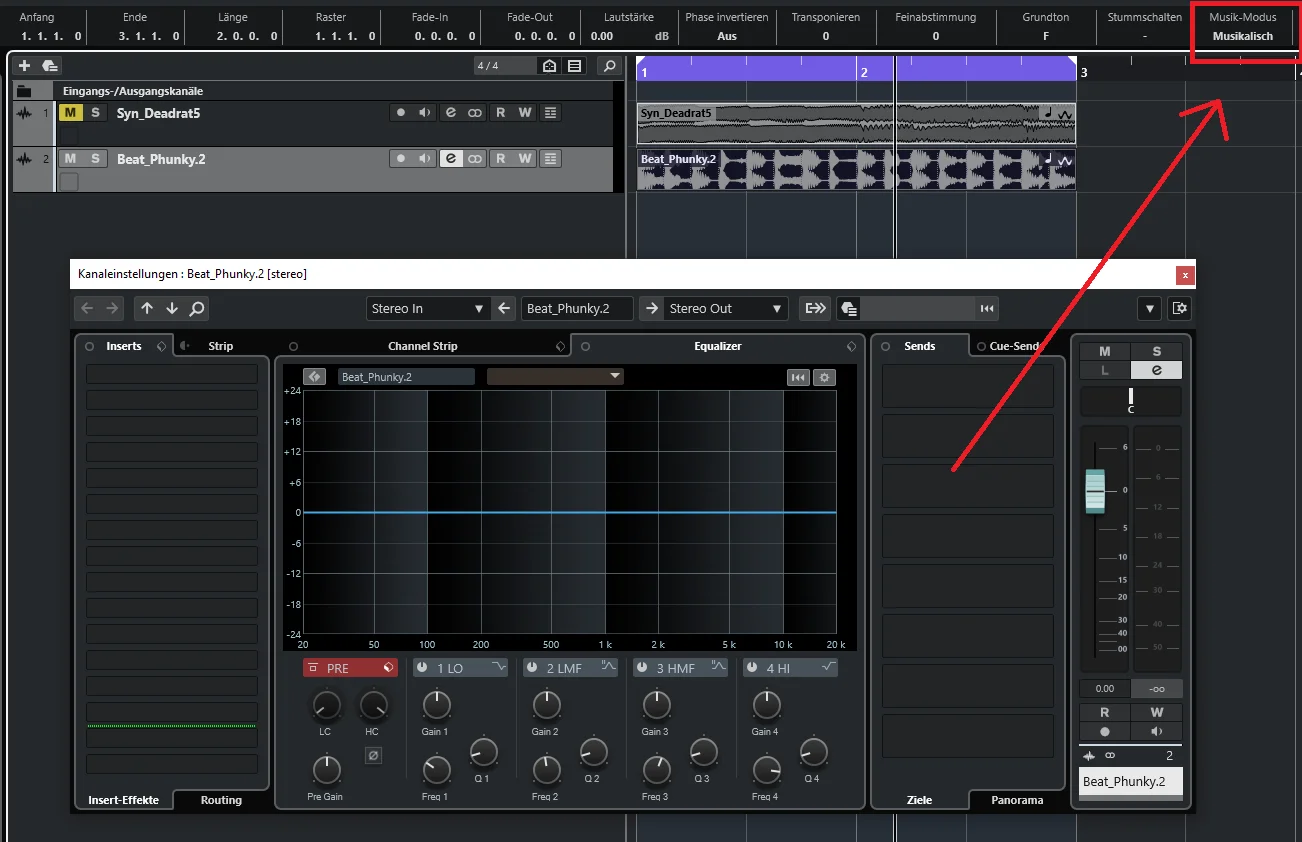Image resolution: width=1302 pixels, height=842 pixels.
Task: Enable write automation on Syn_Deadrat5 track
Action: tap(525, 113)
